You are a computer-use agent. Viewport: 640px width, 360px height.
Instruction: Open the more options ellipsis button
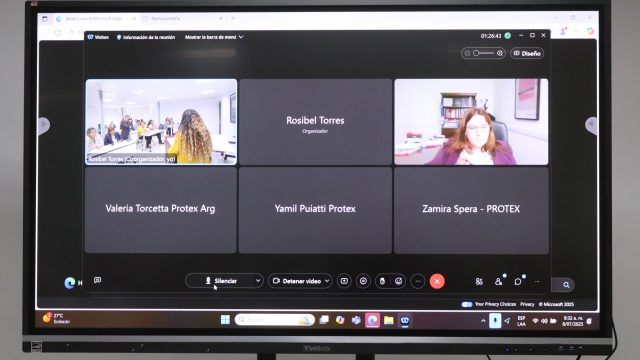coord(418,281)
